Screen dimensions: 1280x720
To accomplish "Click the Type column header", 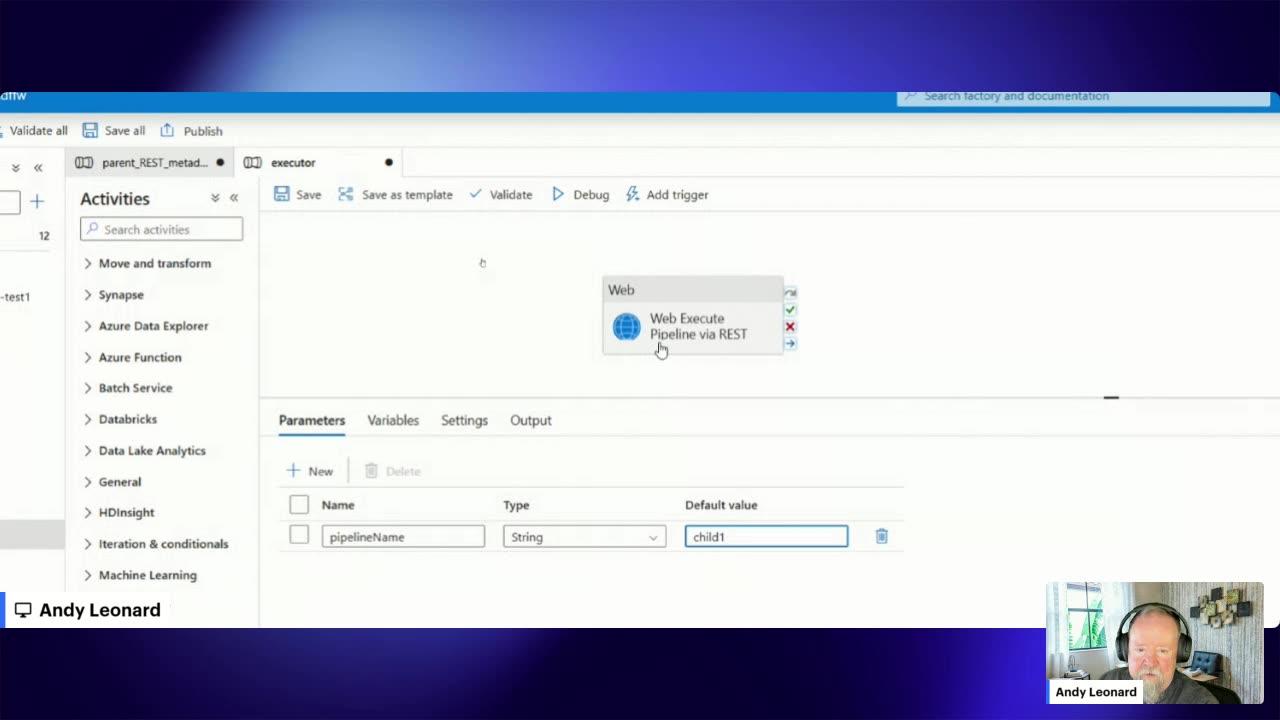I will [x=516, y=505].
